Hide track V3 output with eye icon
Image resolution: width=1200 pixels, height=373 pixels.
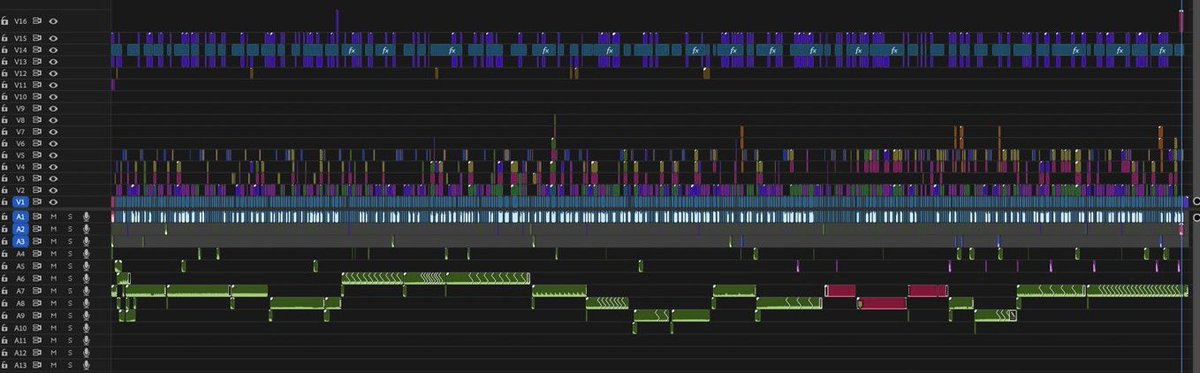[53, 178]
